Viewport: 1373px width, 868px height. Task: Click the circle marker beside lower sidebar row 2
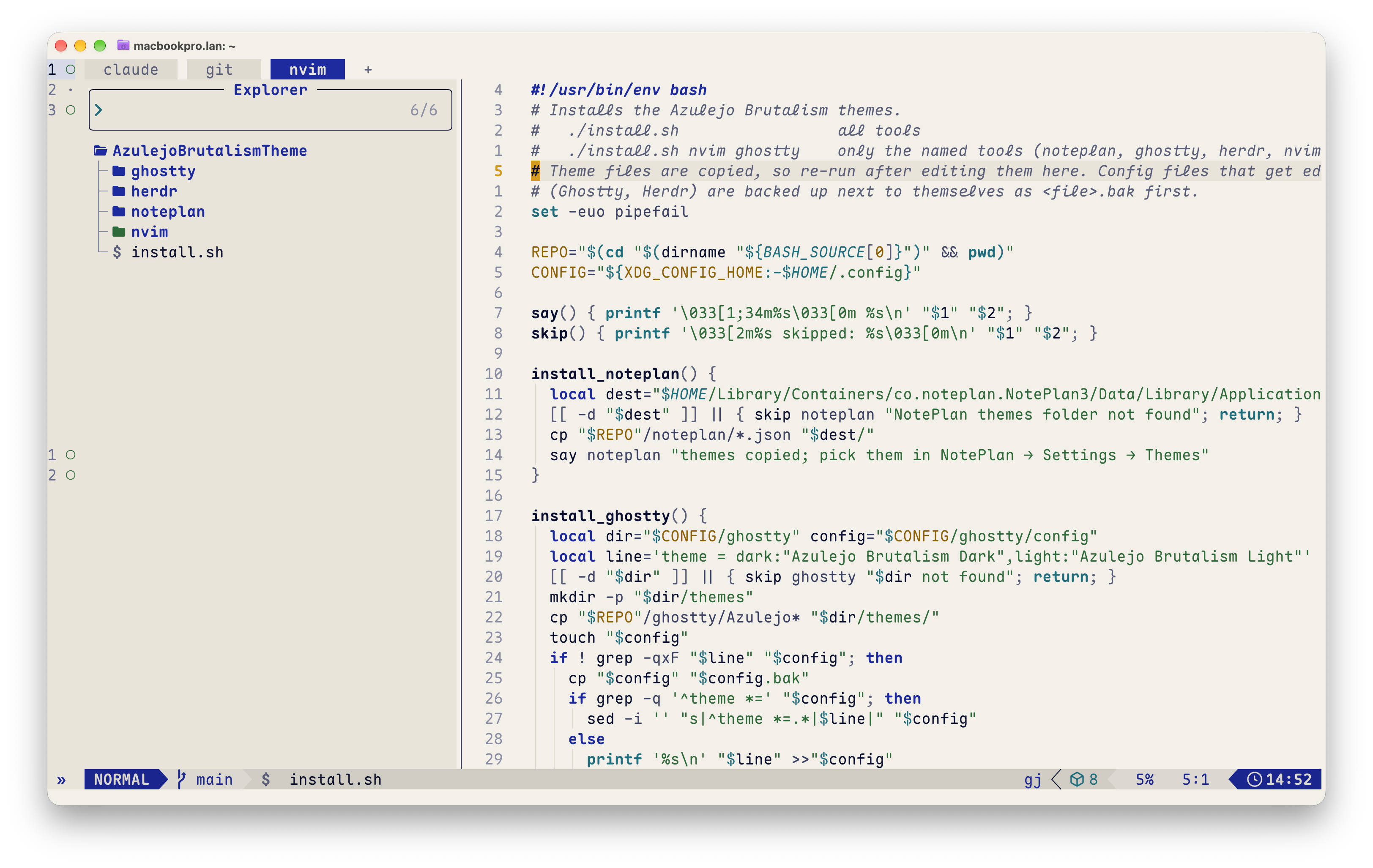click(x=70, y=475)
